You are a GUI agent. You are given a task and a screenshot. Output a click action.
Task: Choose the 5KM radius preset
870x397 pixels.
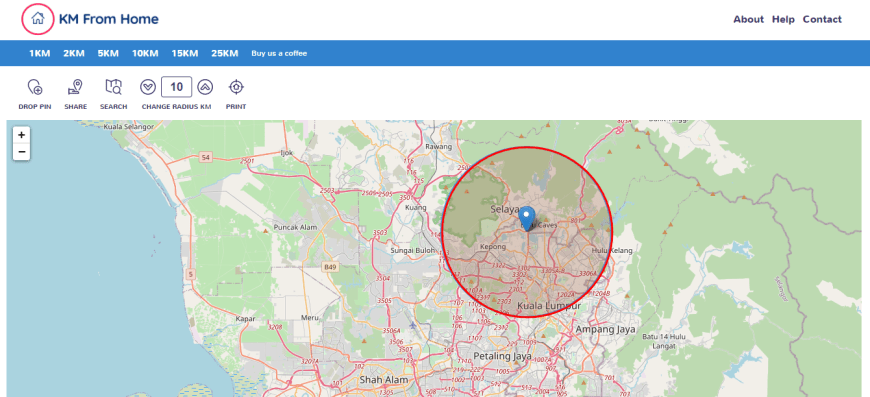108,53
